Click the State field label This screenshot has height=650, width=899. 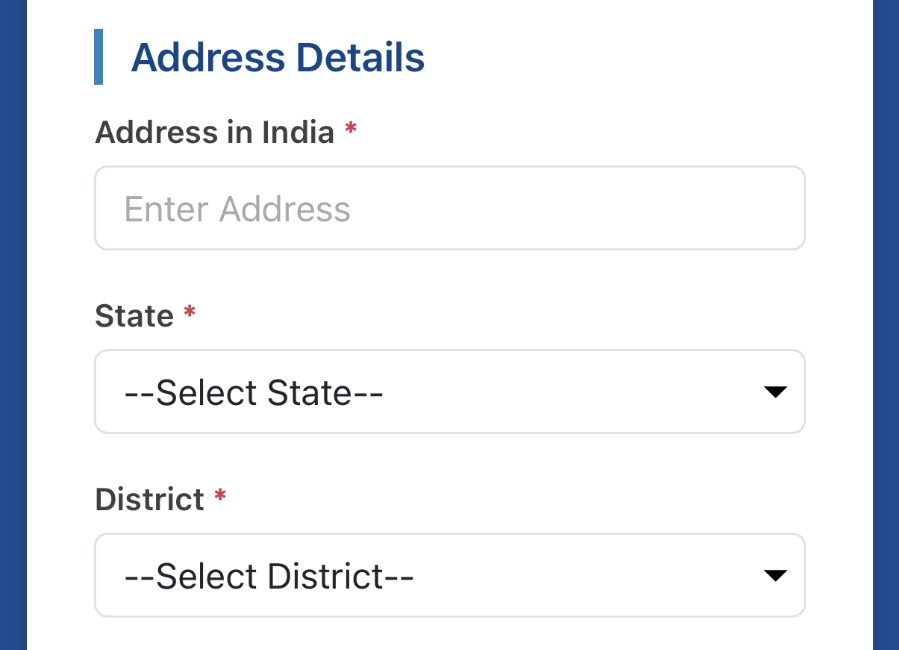point(134,316)
